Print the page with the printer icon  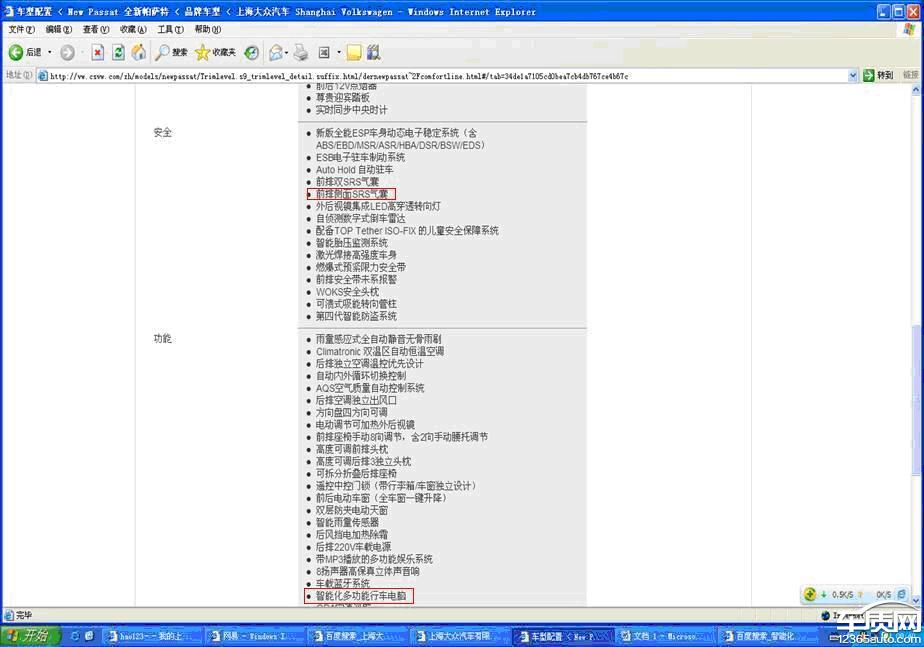coord(301,52)
